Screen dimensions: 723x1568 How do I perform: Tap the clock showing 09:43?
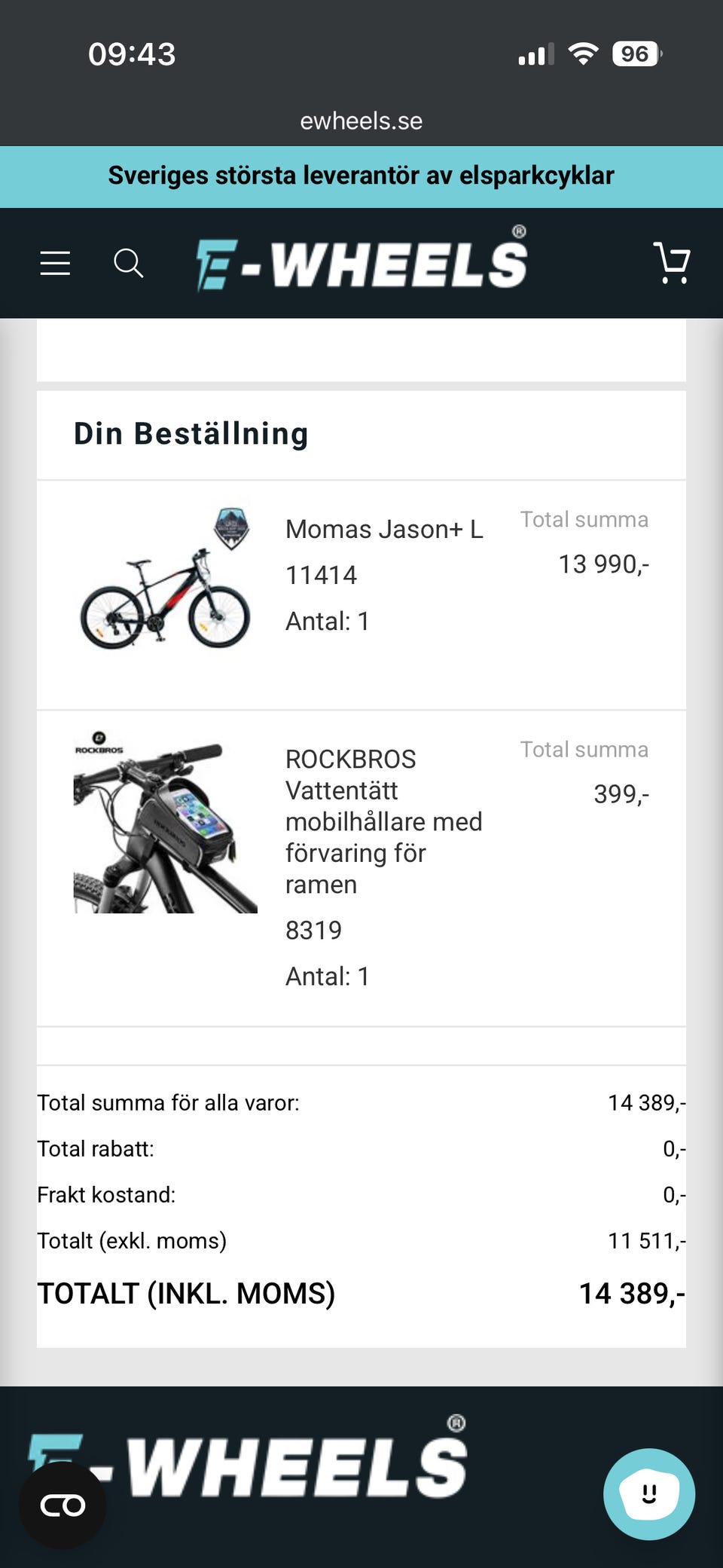(132, 54)
